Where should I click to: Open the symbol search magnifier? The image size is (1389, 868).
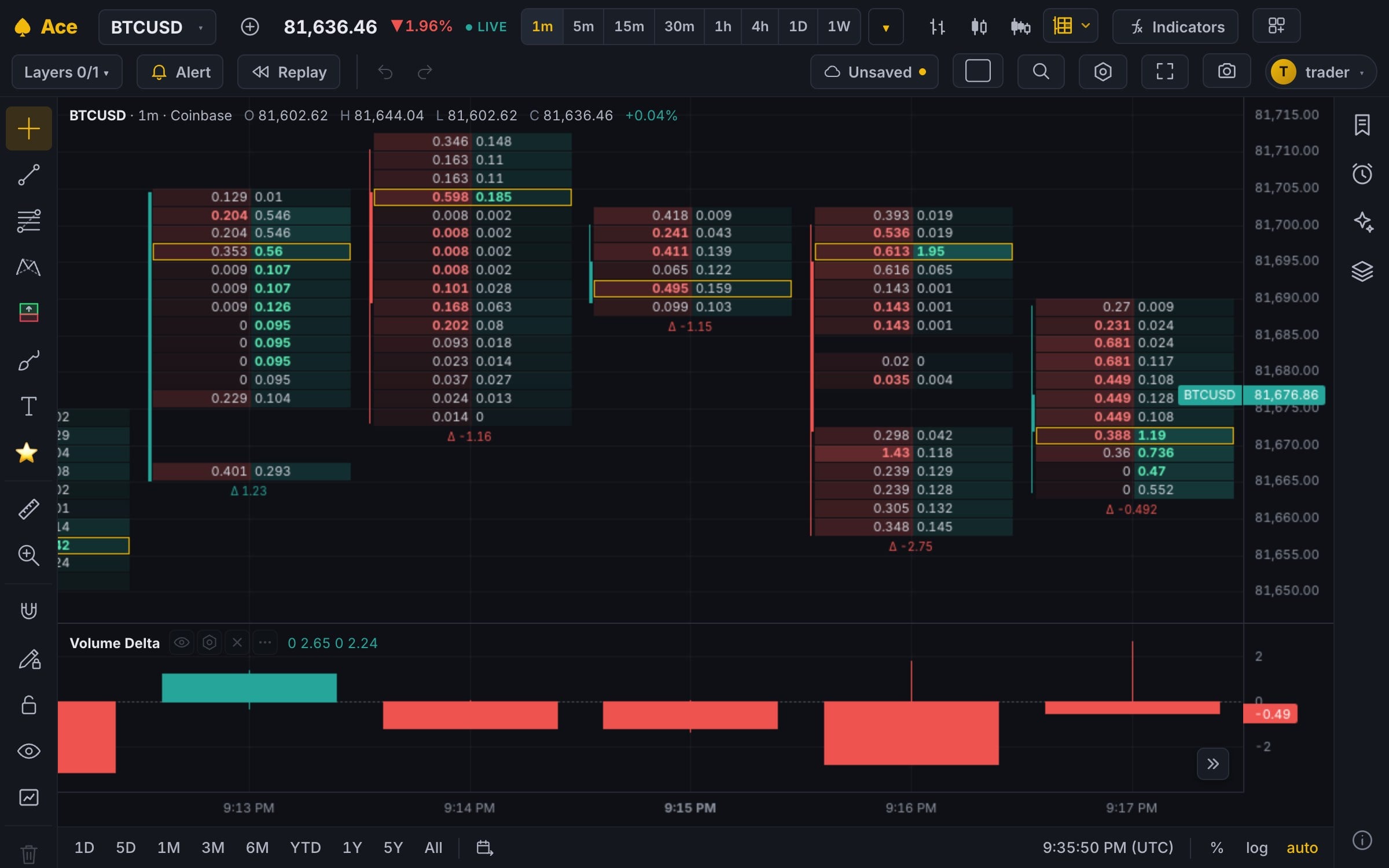click(1041, 72)
